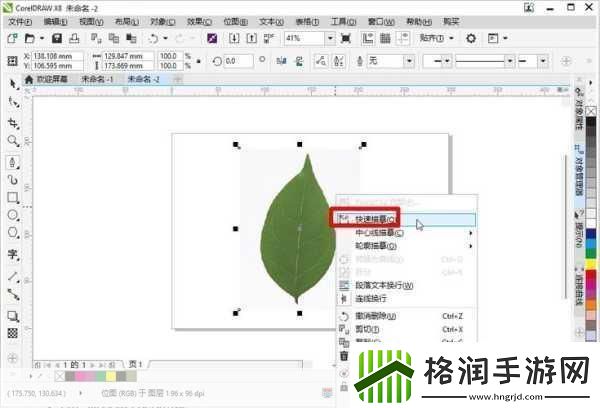Select the Text tool (字)
The width and height of the screenshot is (600, 408).
(13, 255)
